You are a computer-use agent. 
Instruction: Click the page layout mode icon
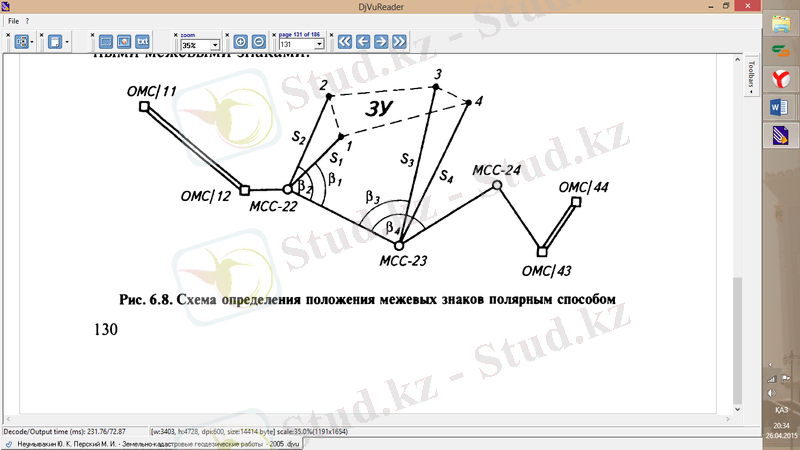pyautogui.click(x=21, y=42)
